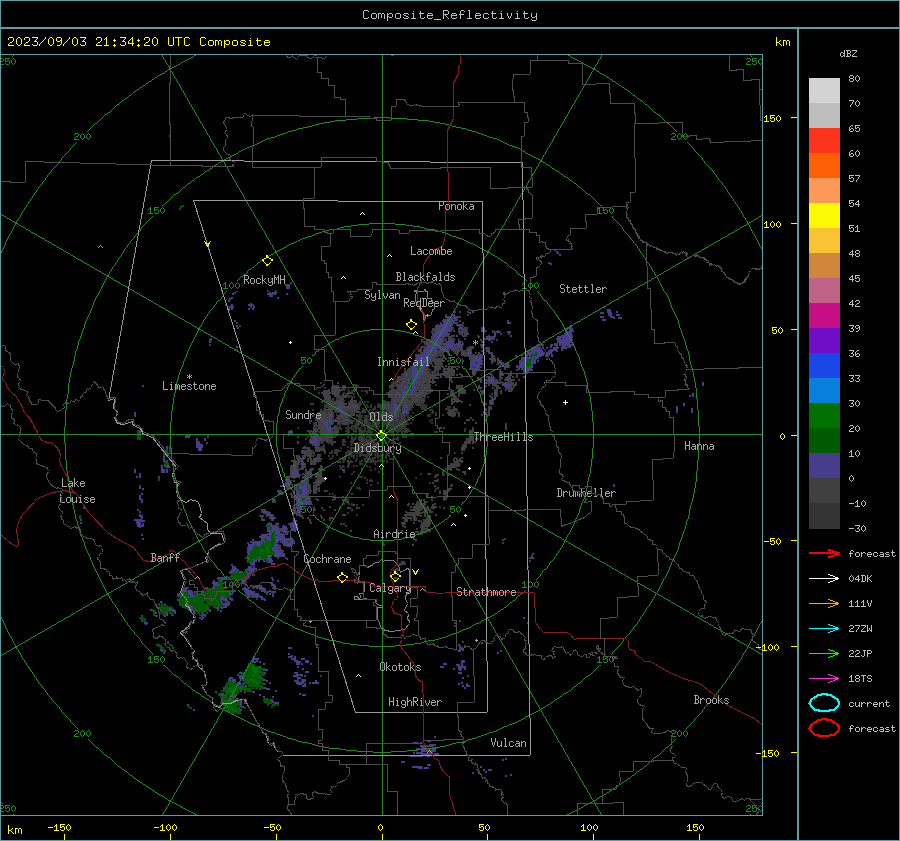Click yellow diamond radar center at Didsbury
Image resolution: width=900 pixels, height=841 pixels.
[381, 436]
